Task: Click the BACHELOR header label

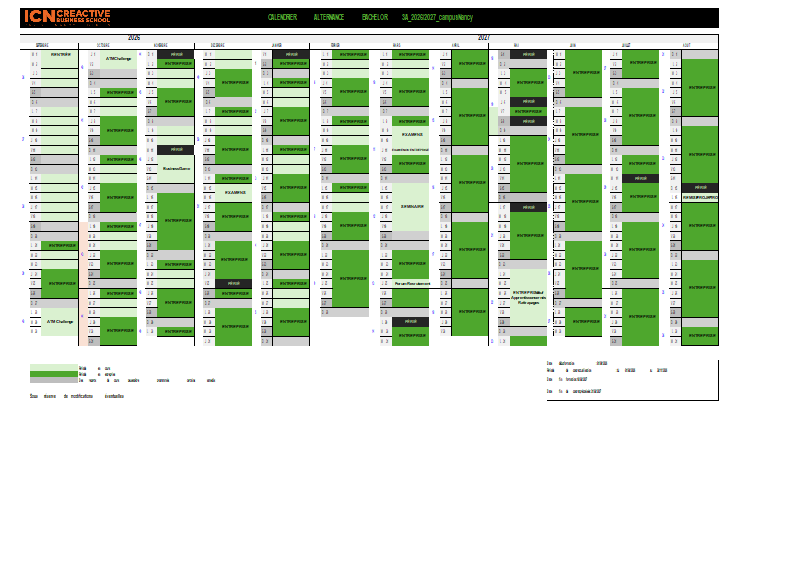Action: click(x=375, y=18)
